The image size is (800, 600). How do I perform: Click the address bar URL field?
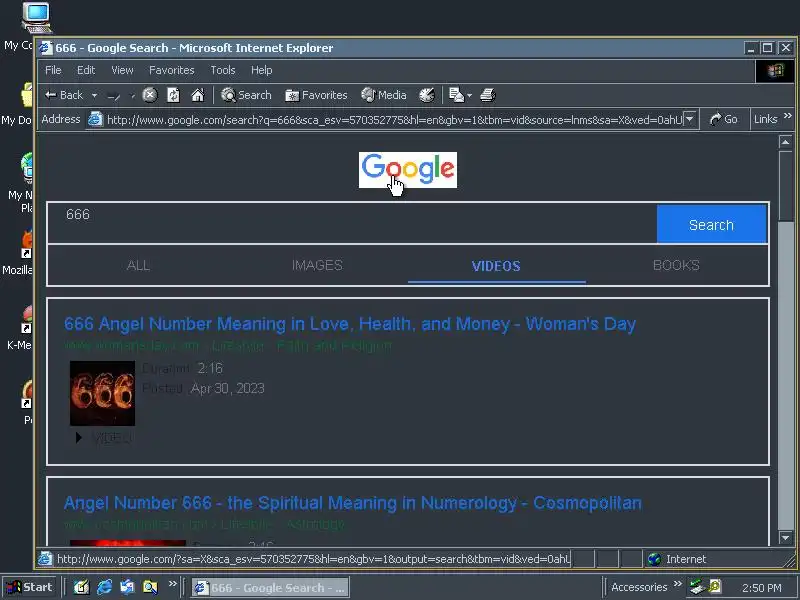point(394,120)
